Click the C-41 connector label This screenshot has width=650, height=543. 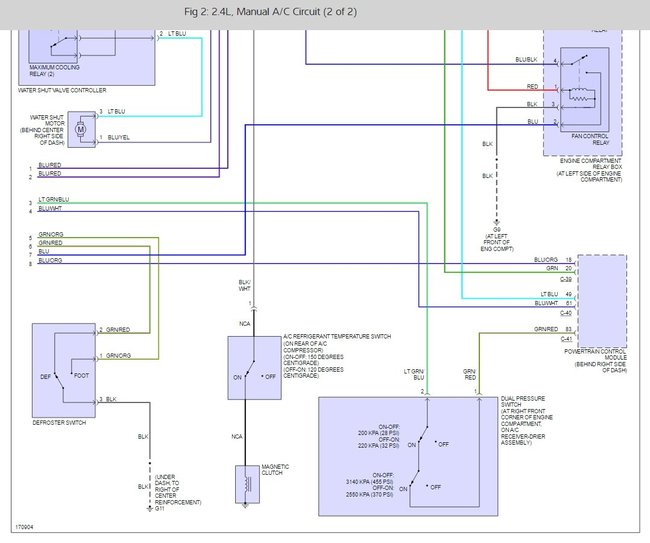566,339
